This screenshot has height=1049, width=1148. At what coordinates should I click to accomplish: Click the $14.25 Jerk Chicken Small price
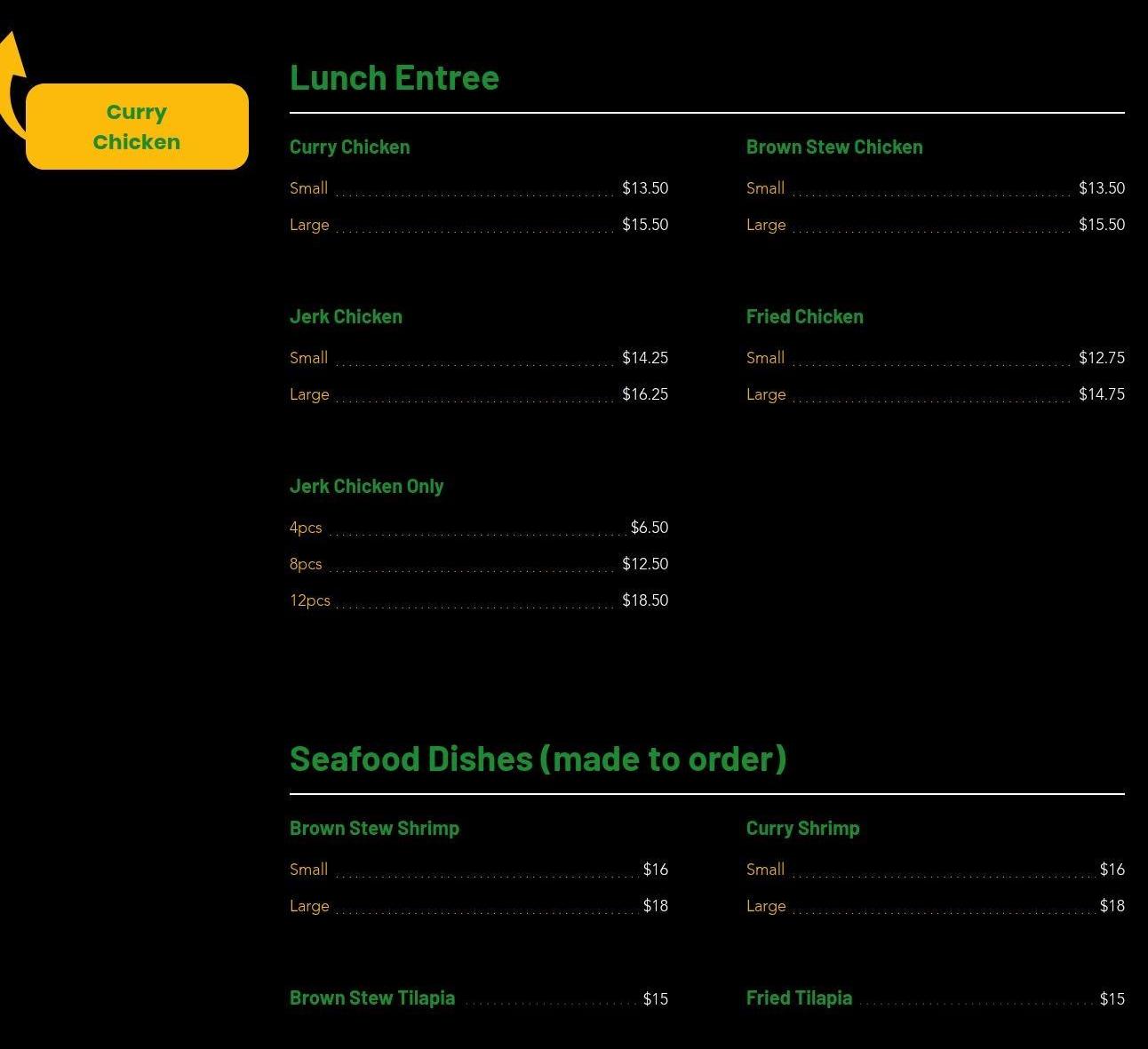click(645, 358)
